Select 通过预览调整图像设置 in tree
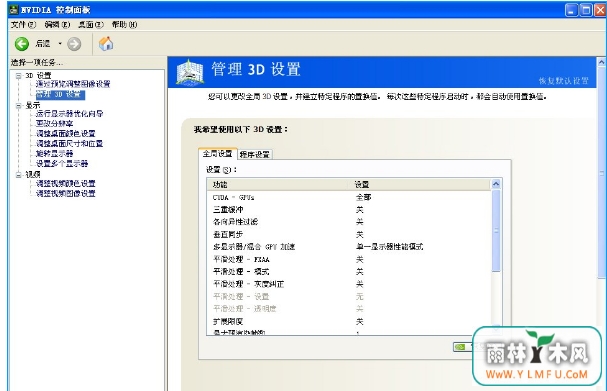Image resolution: width=607 pixels, height=391 pixels. (x=73, y=84)
